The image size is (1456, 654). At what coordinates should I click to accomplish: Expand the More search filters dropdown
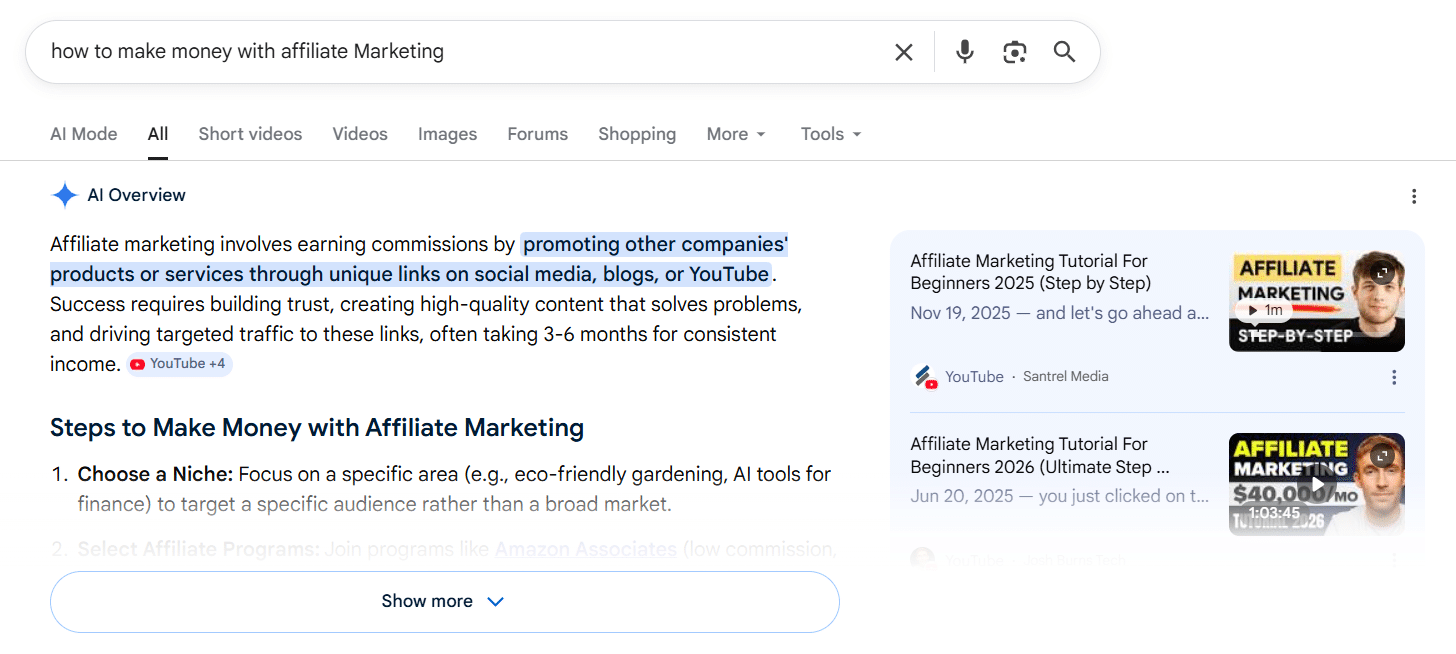click(736, 134)
